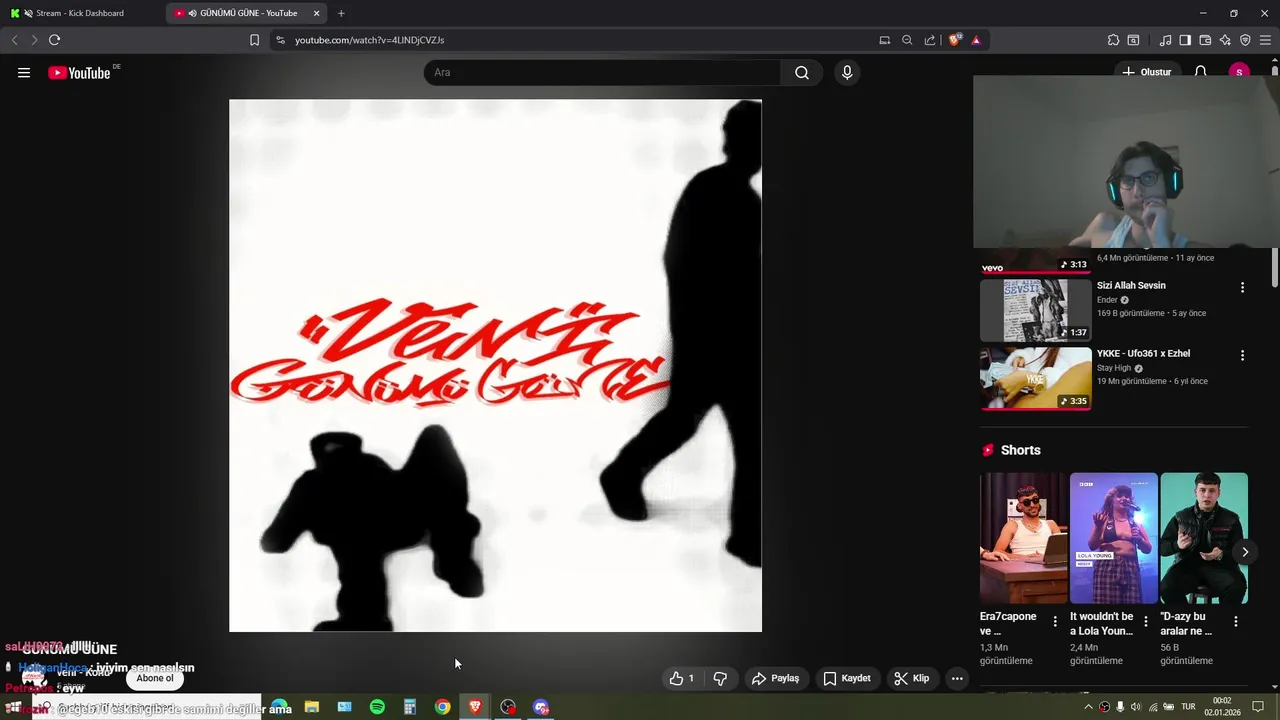
Task: Go back with browser back arrow
Action: tap(14, 40)
